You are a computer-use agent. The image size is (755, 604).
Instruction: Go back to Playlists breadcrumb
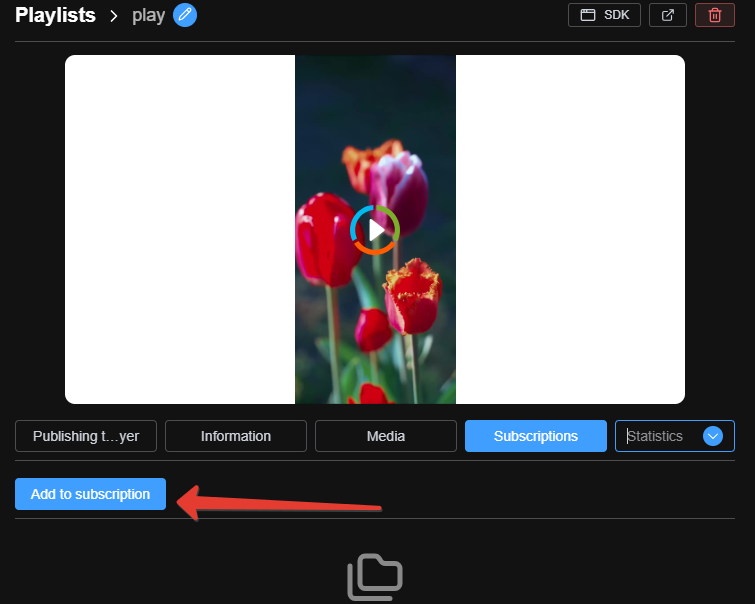[55, 15]
